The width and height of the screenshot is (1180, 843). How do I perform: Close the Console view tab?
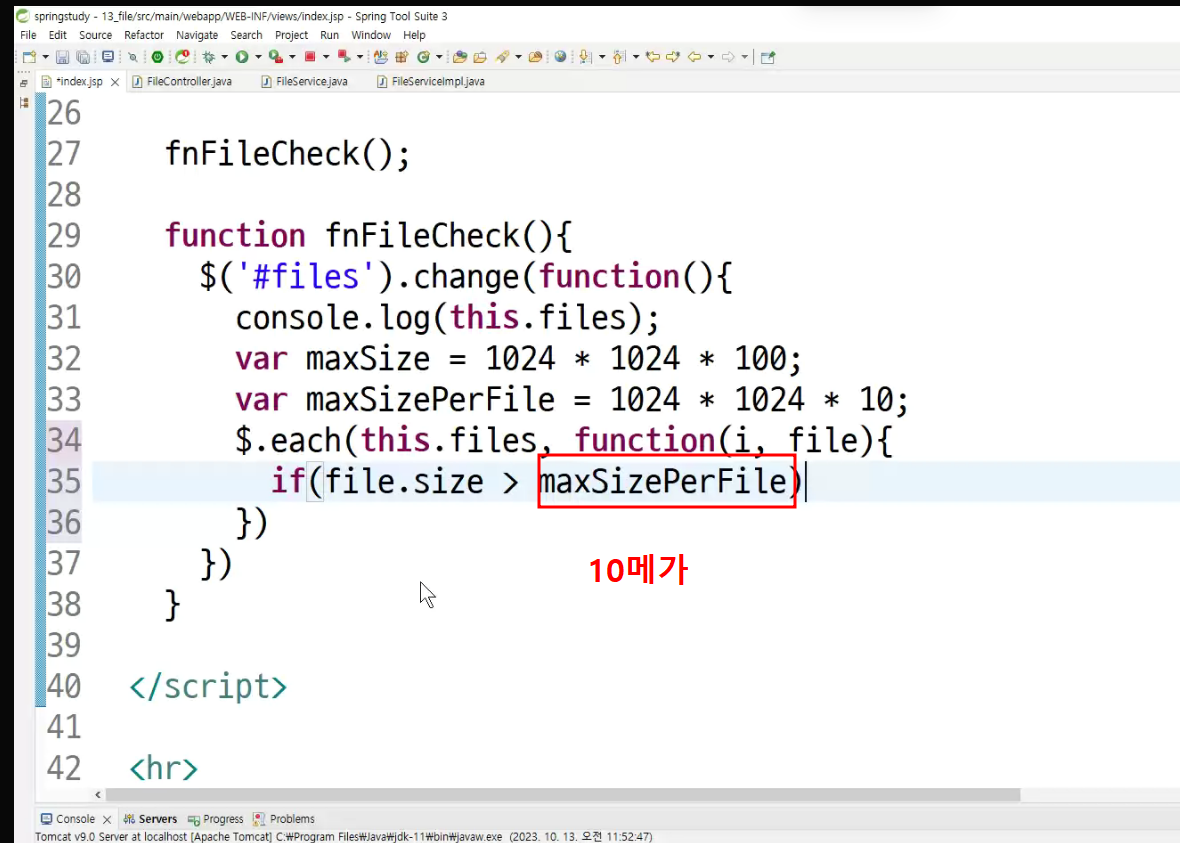click(107, 820)
